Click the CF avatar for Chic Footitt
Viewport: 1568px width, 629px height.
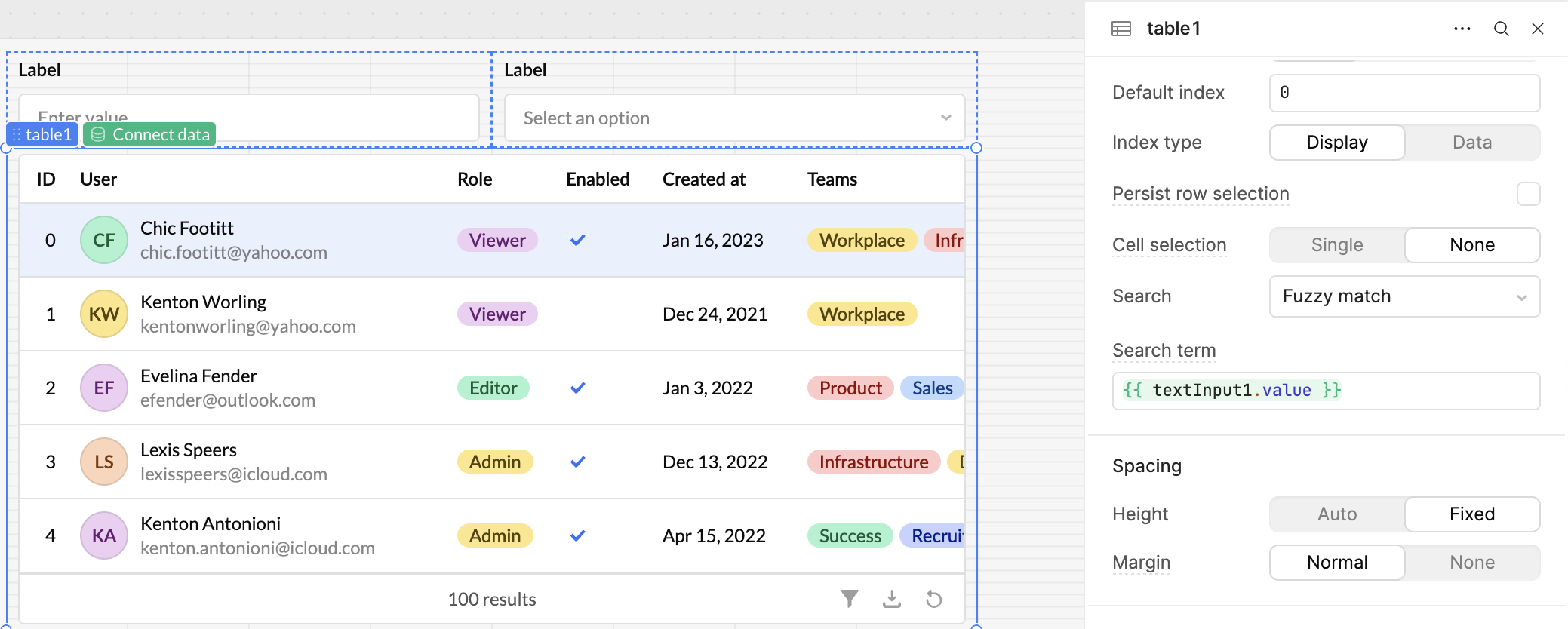coord(104,240)
